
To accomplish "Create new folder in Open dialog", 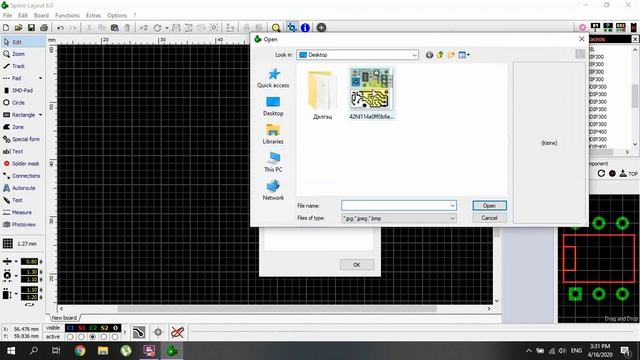I will click(451, 55).
